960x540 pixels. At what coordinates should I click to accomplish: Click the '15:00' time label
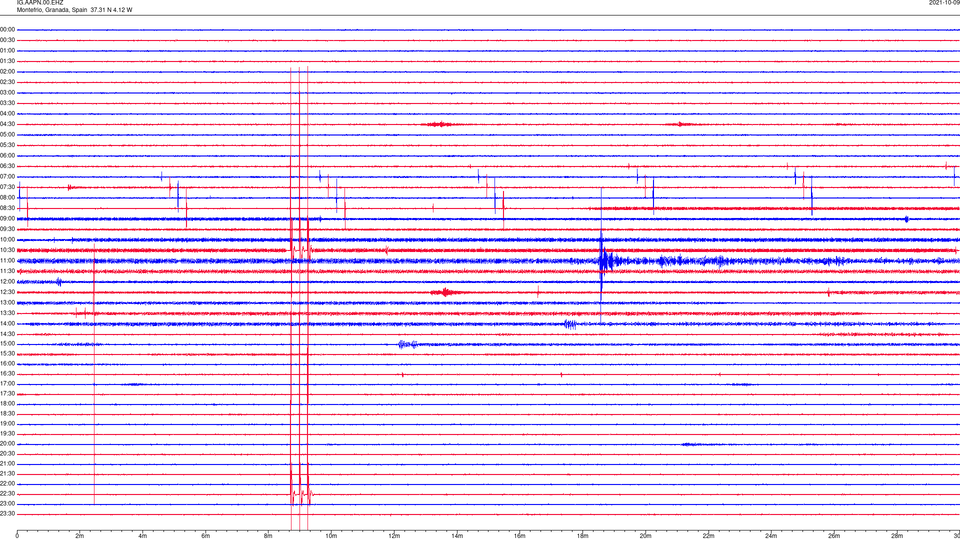click(x=8, y=344)
